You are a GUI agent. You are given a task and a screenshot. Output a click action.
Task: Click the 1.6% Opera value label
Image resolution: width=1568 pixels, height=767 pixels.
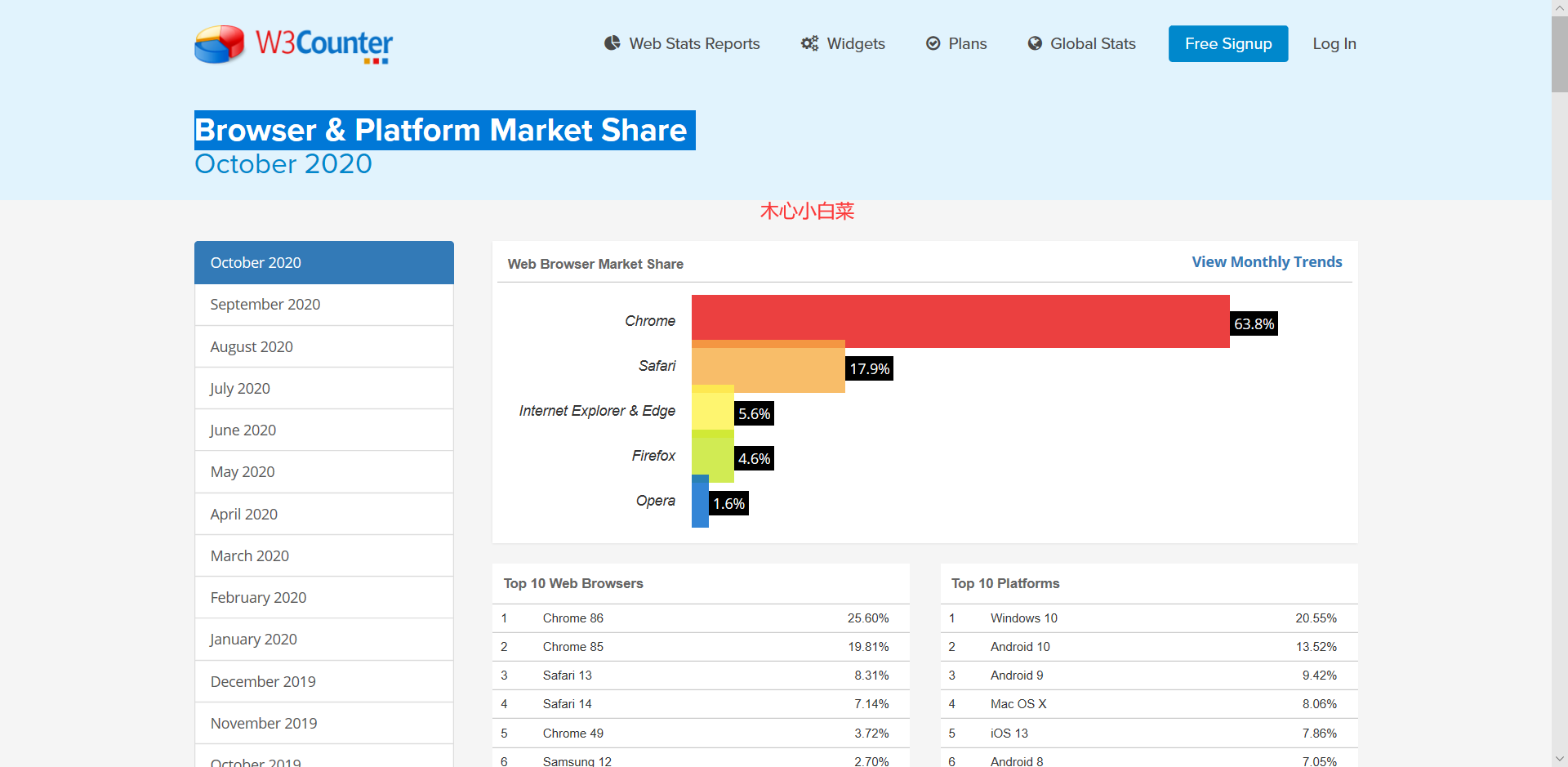[728, 504]
